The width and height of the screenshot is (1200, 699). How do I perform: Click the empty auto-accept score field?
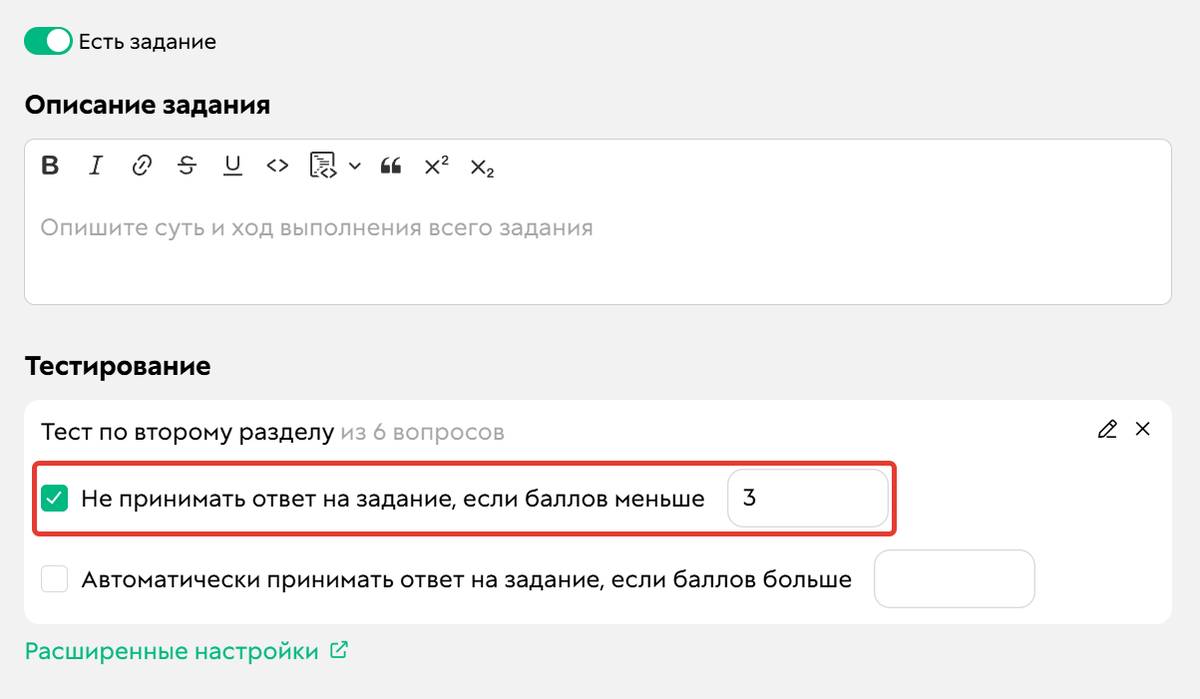pos(954,579)
